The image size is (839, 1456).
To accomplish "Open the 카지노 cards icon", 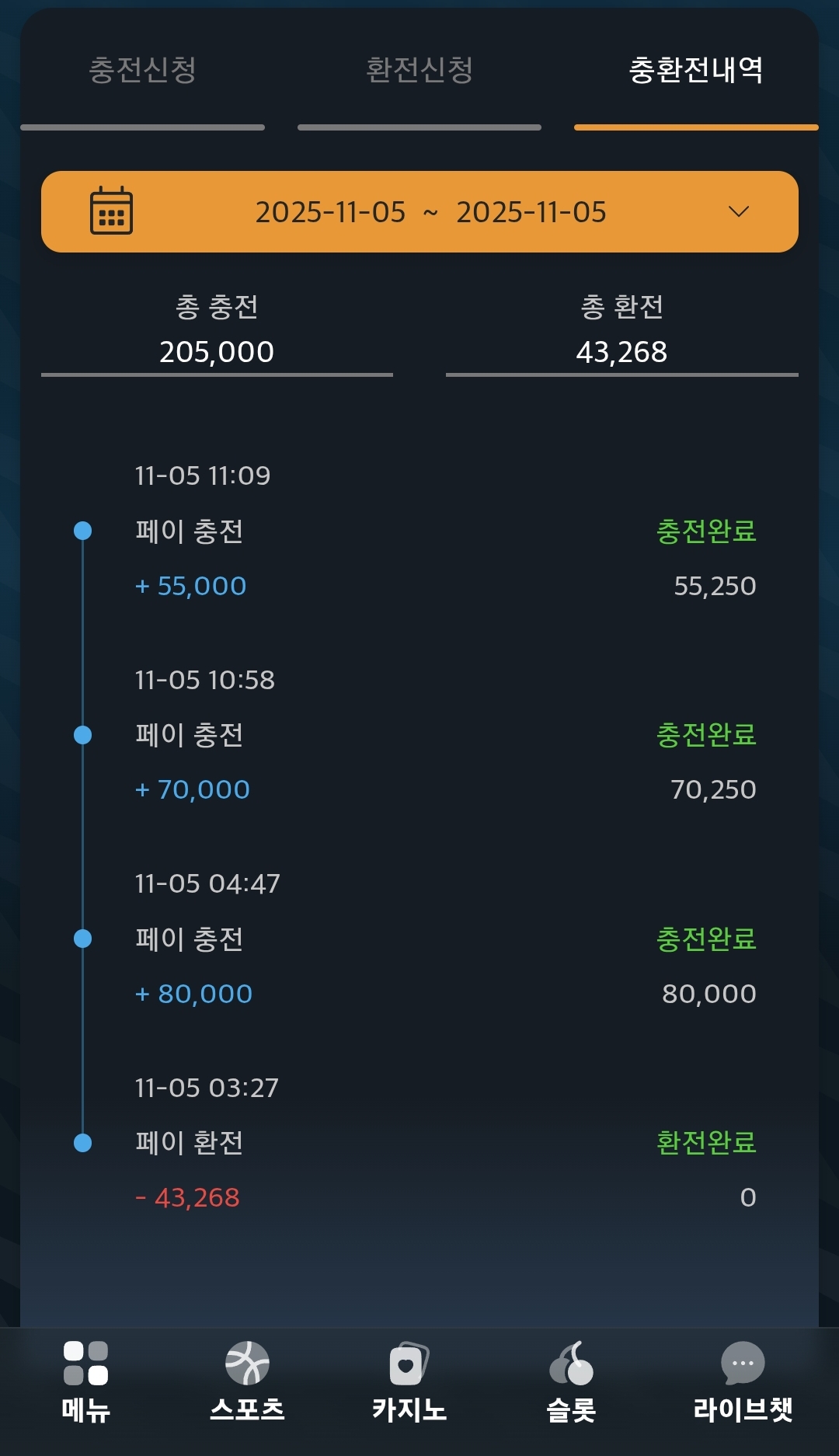I will click(x=409, y=1364).
